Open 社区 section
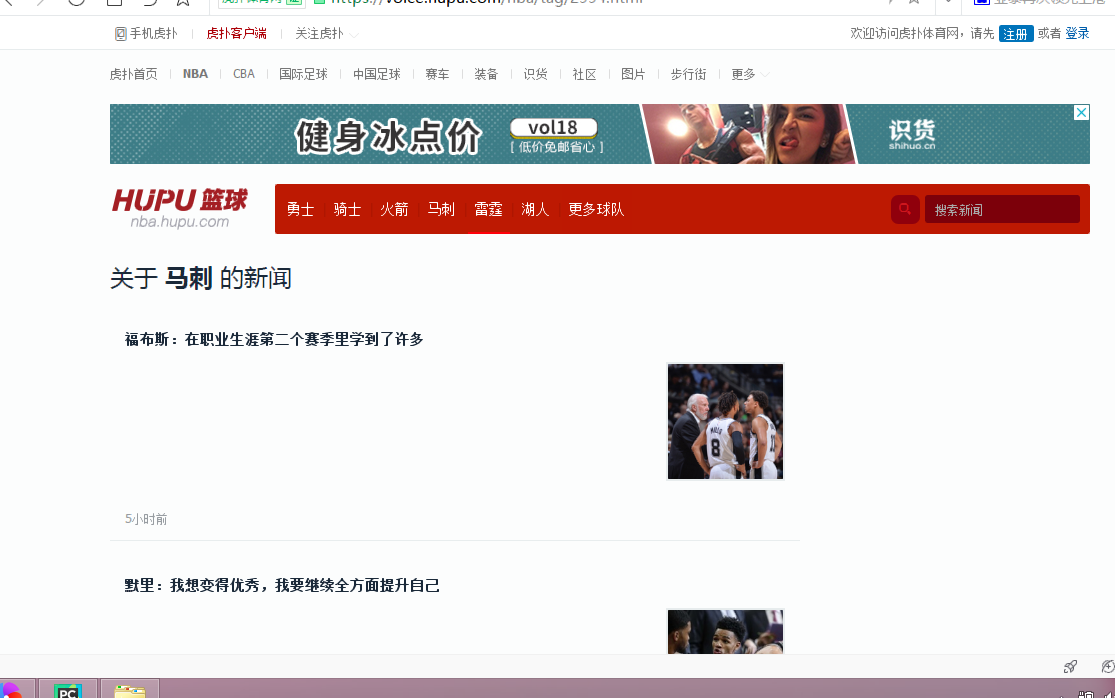This screenshot has width=1115, height=698. tap(585, 74)
